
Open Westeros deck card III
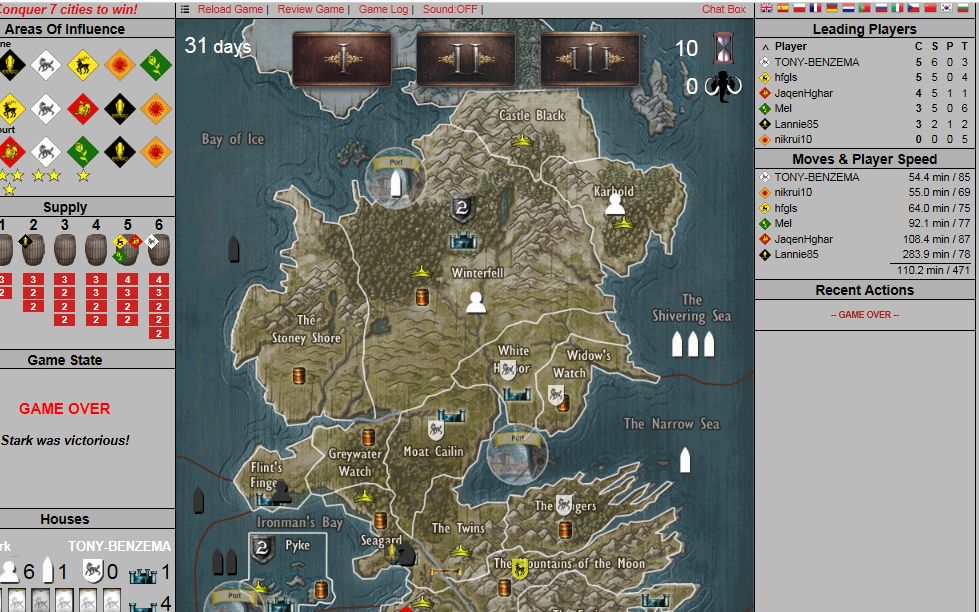(589, 59)
